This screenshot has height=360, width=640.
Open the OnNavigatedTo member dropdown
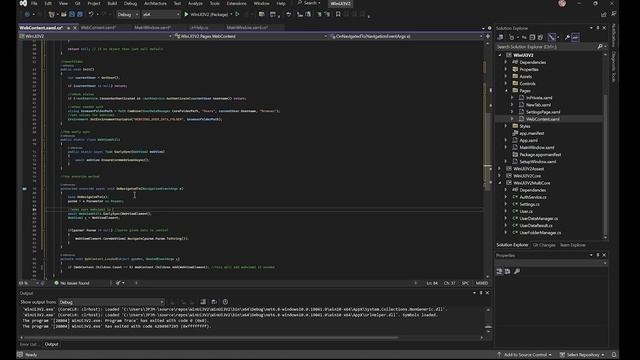[406, 36]
